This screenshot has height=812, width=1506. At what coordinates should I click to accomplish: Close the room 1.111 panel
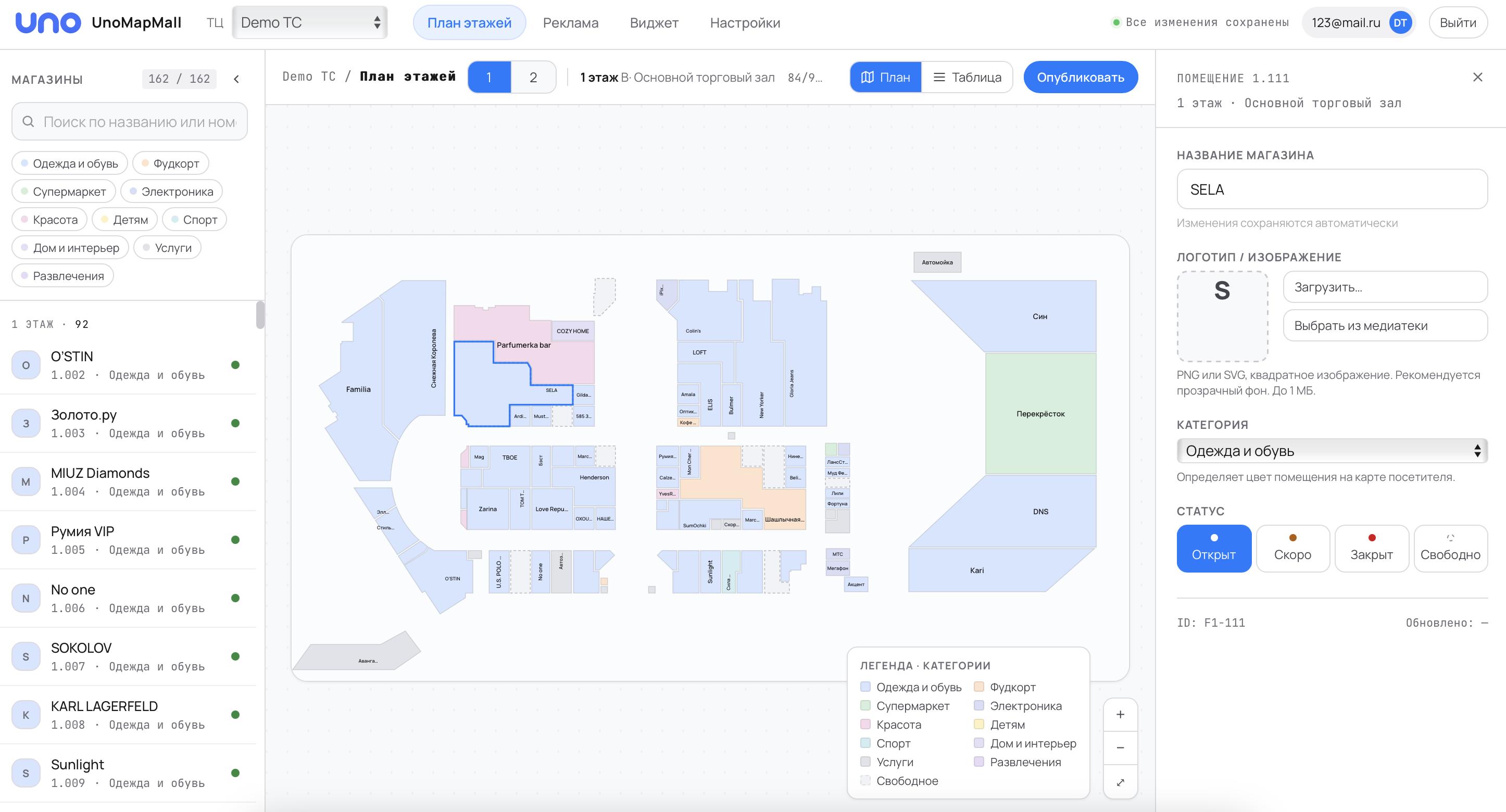[x=1477, y=77]
